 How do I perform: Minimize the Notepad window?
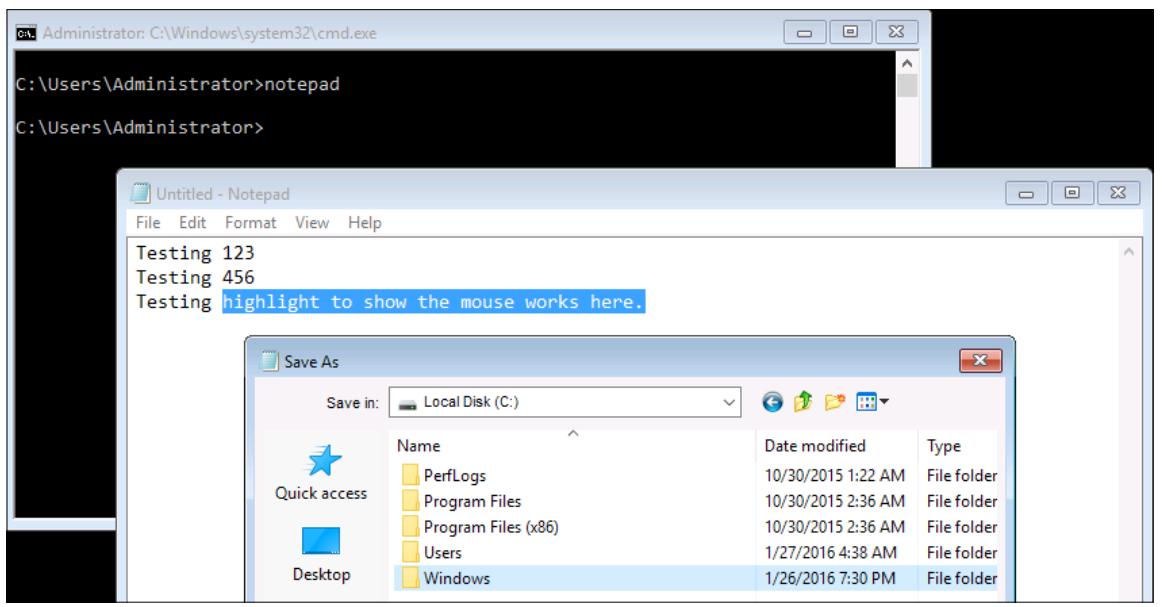(1026, 193)
